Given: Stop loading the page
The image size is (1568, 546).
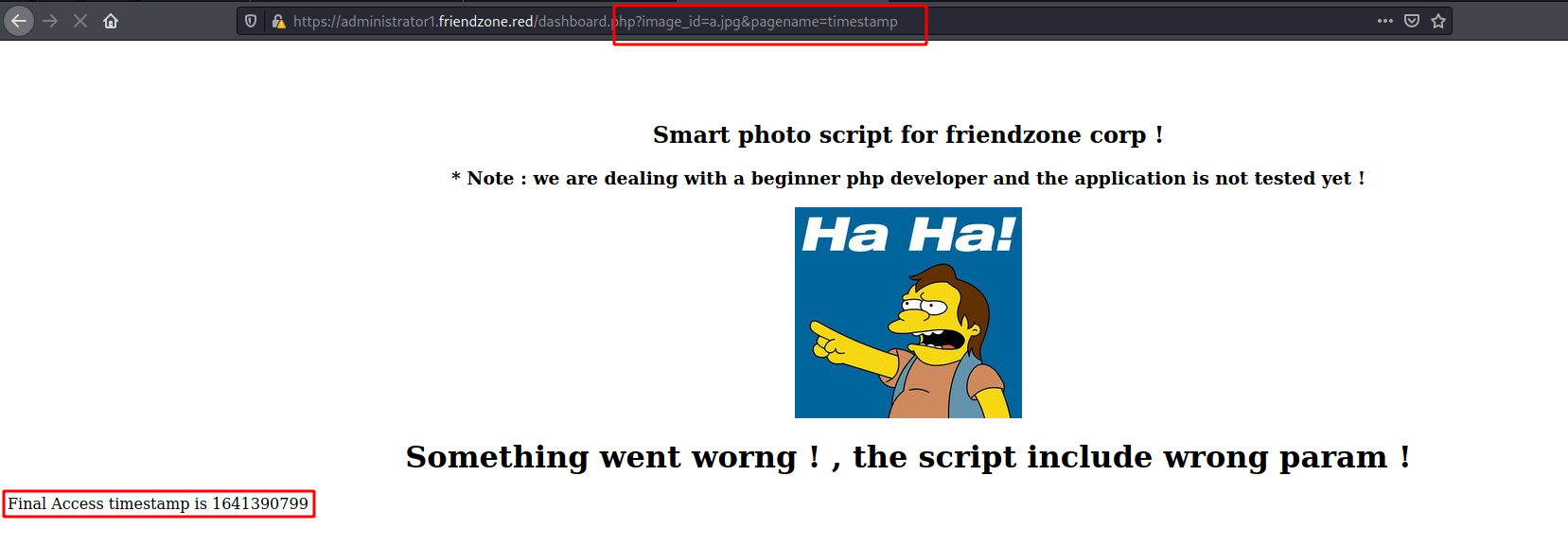Looking at the screenshot, I should pos(80,21).
